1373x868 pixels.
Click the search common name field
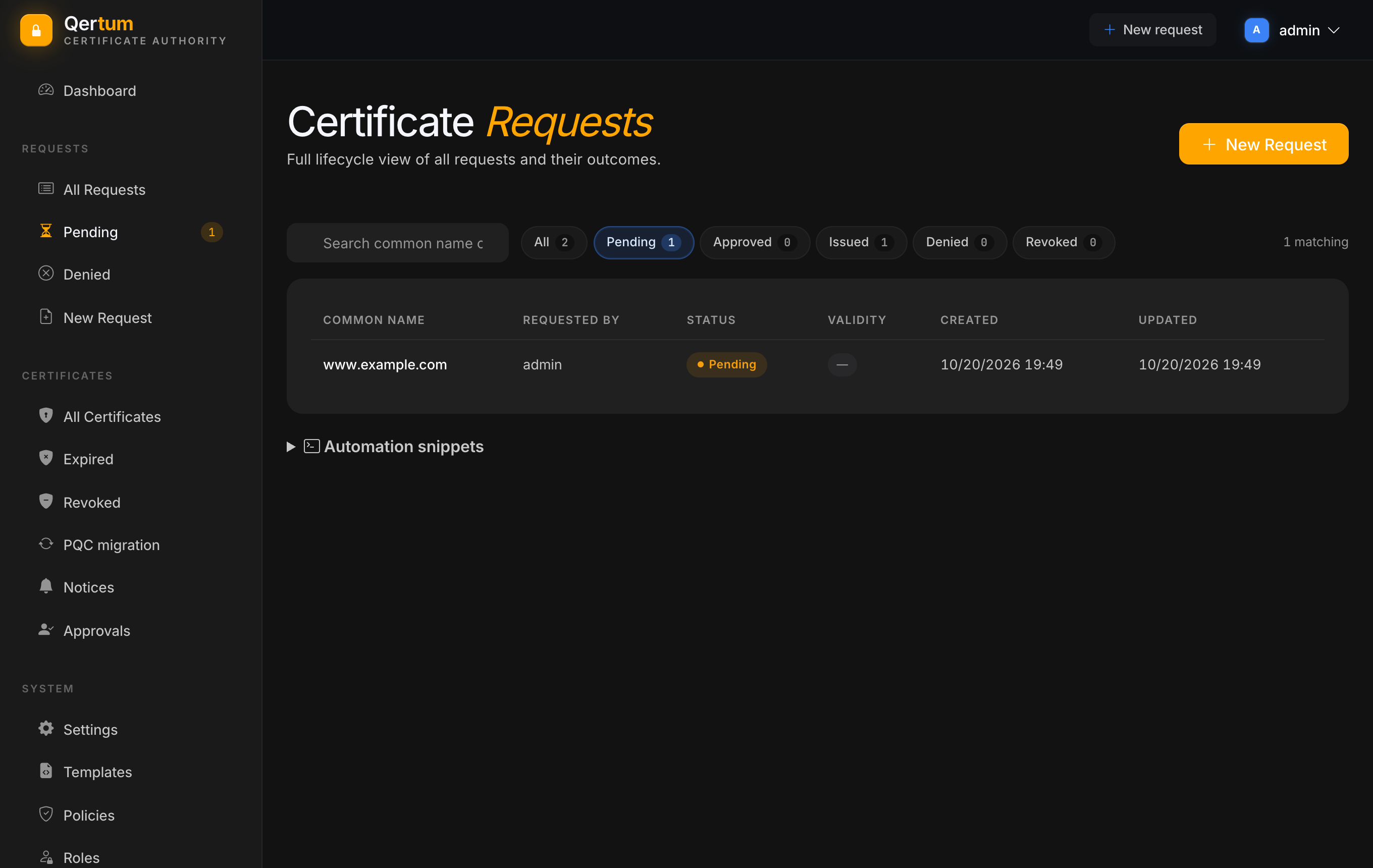397,243
